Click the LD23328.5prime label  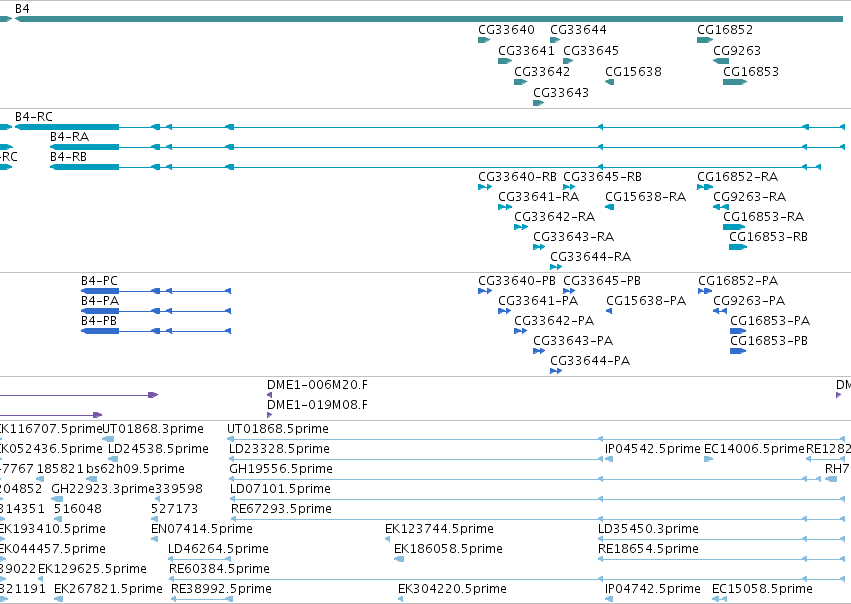(x=279, y=449)
